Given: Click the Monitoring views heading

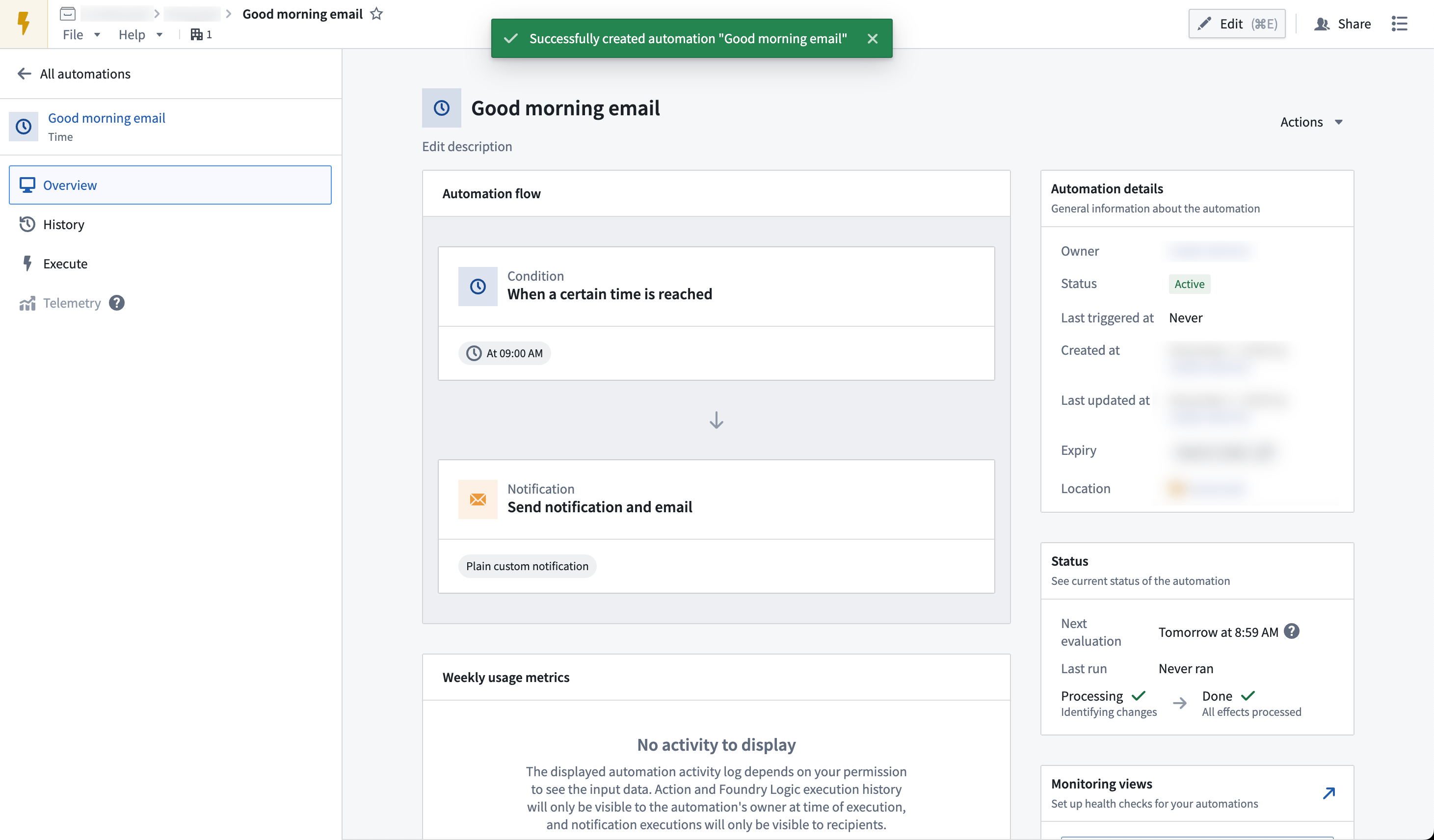Looking at the screenshot, I should (1102, 784).
